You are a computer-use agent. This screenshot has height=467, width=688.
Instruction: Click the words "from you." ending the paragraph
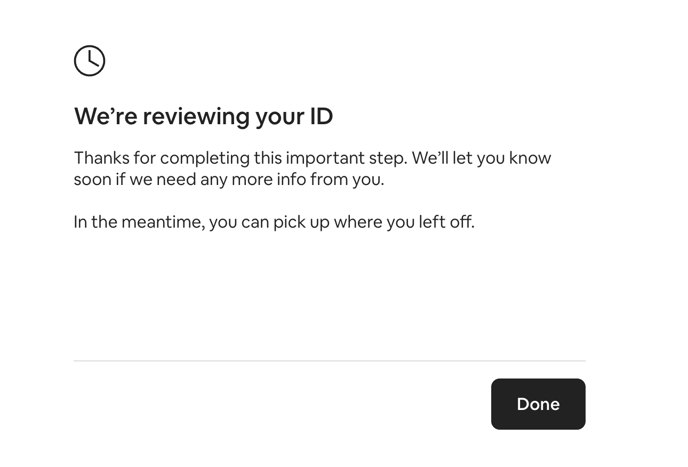click(x=347, y=180)
